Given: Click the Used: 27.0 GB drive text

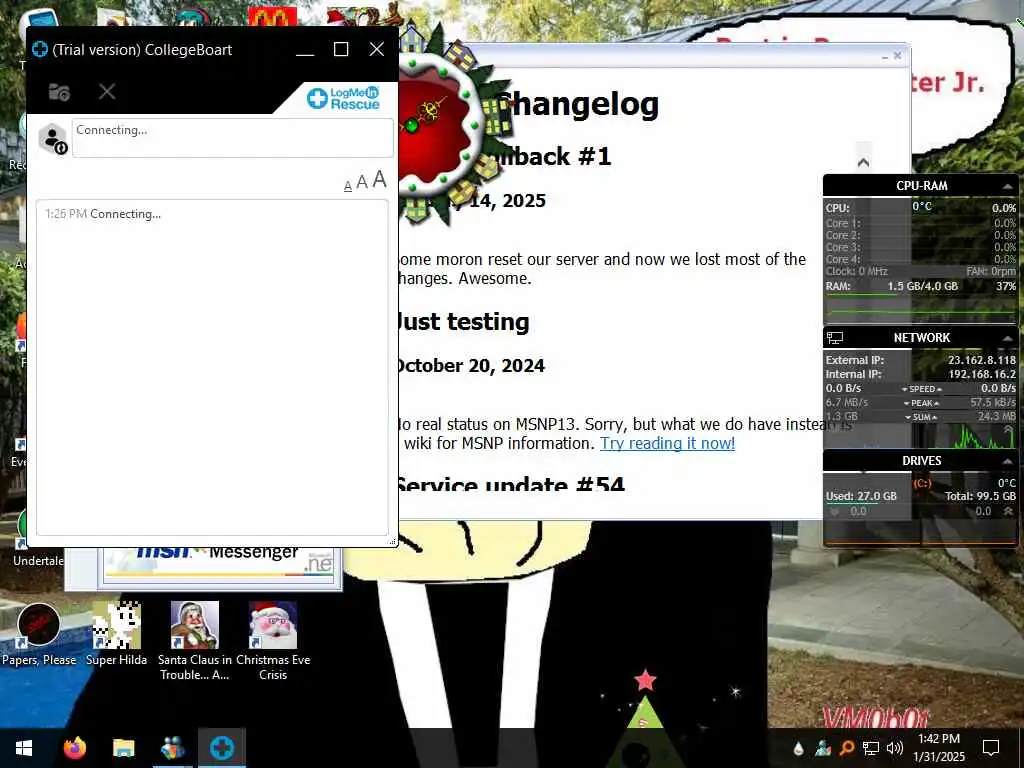Looking at the screenshot, I should 861,496.
